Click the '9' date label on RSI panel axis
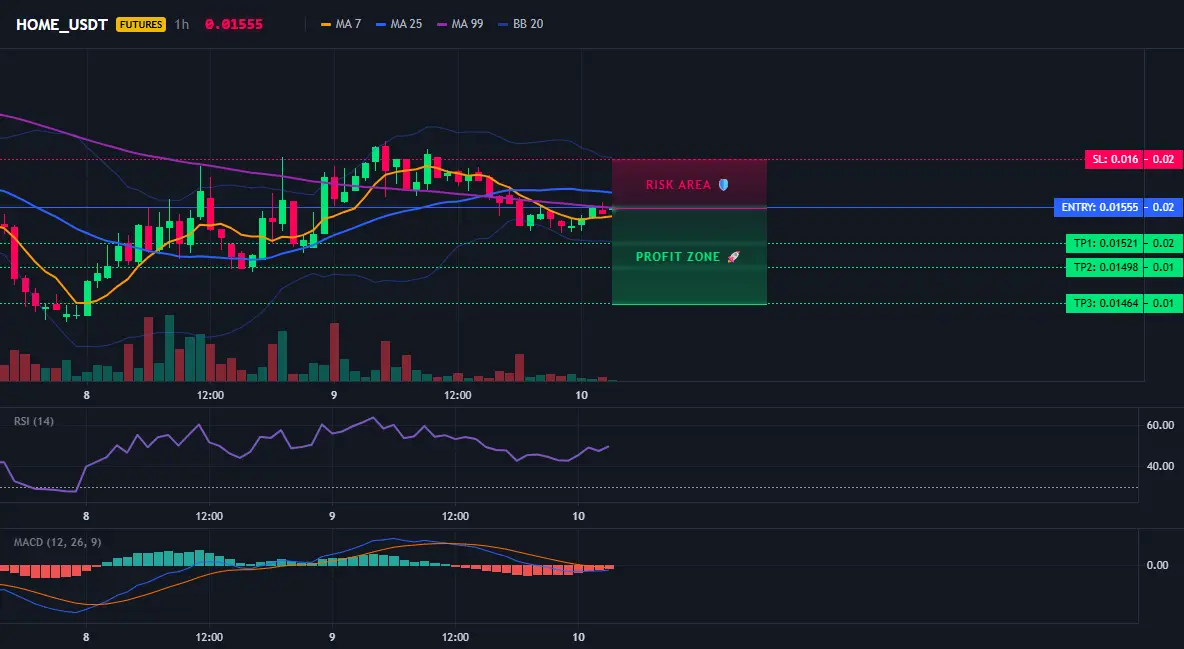Screen dimensions: 1184x649 332,516
